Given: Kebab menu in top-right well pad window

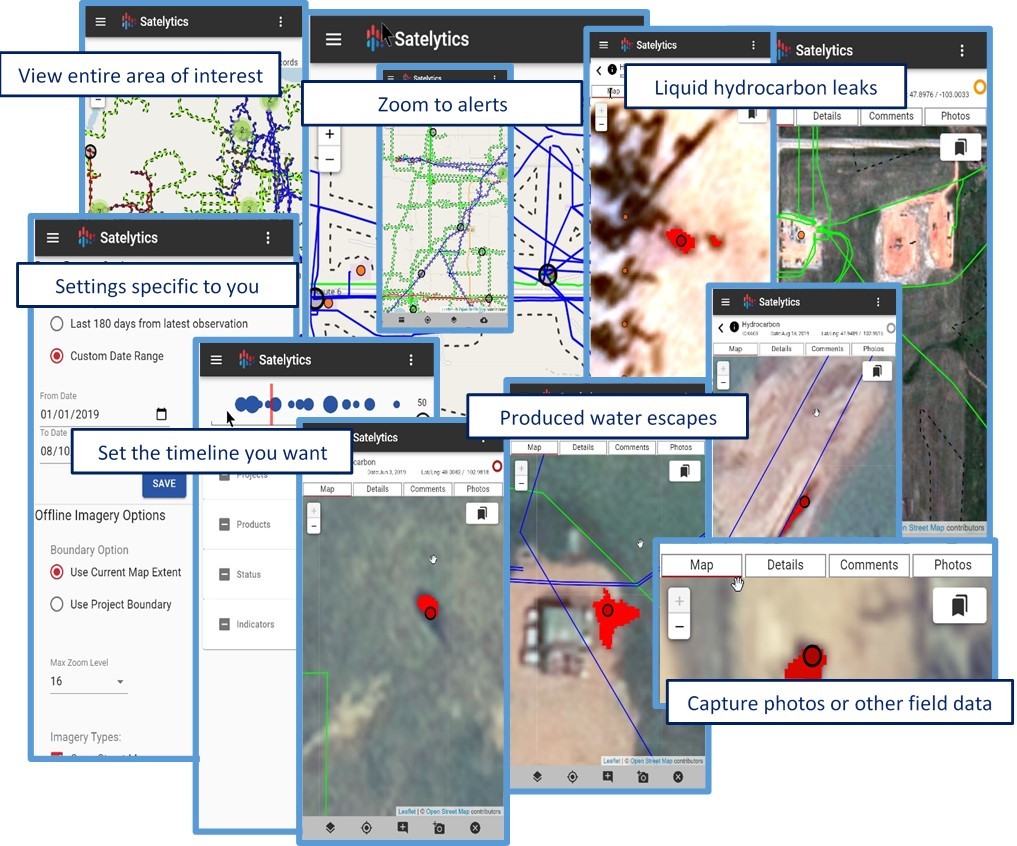Looking at the screenshot, I should tap(962, 51).
